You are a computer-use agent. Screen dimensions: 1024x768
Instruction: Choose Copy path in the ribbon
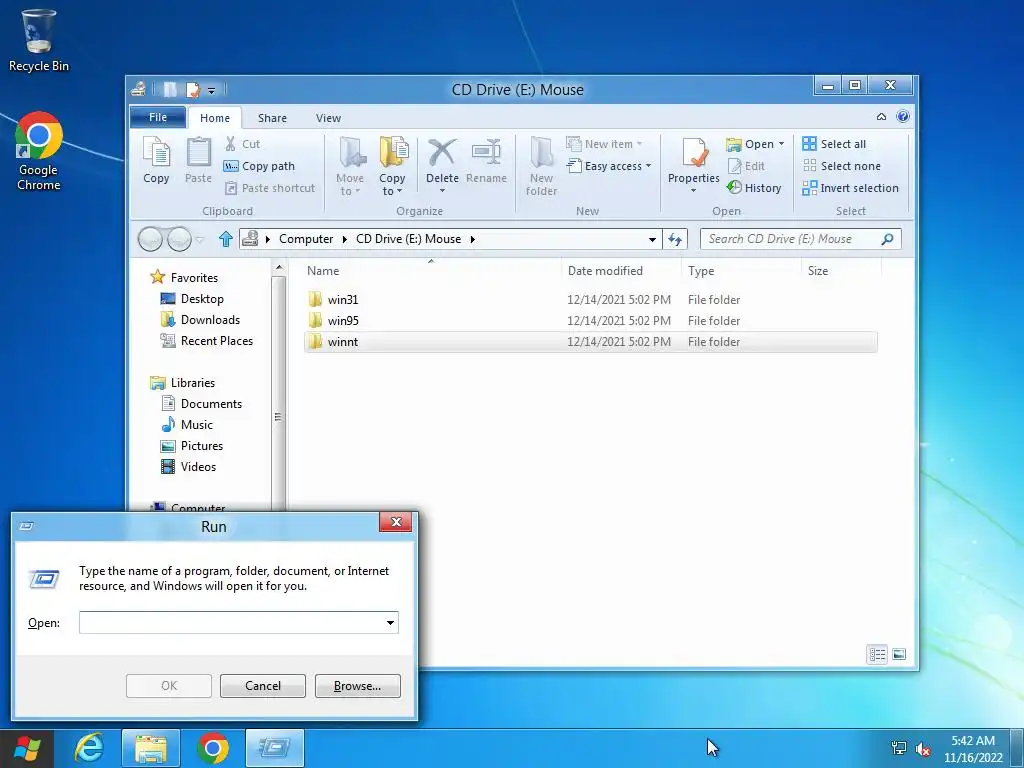coord(259,166)
